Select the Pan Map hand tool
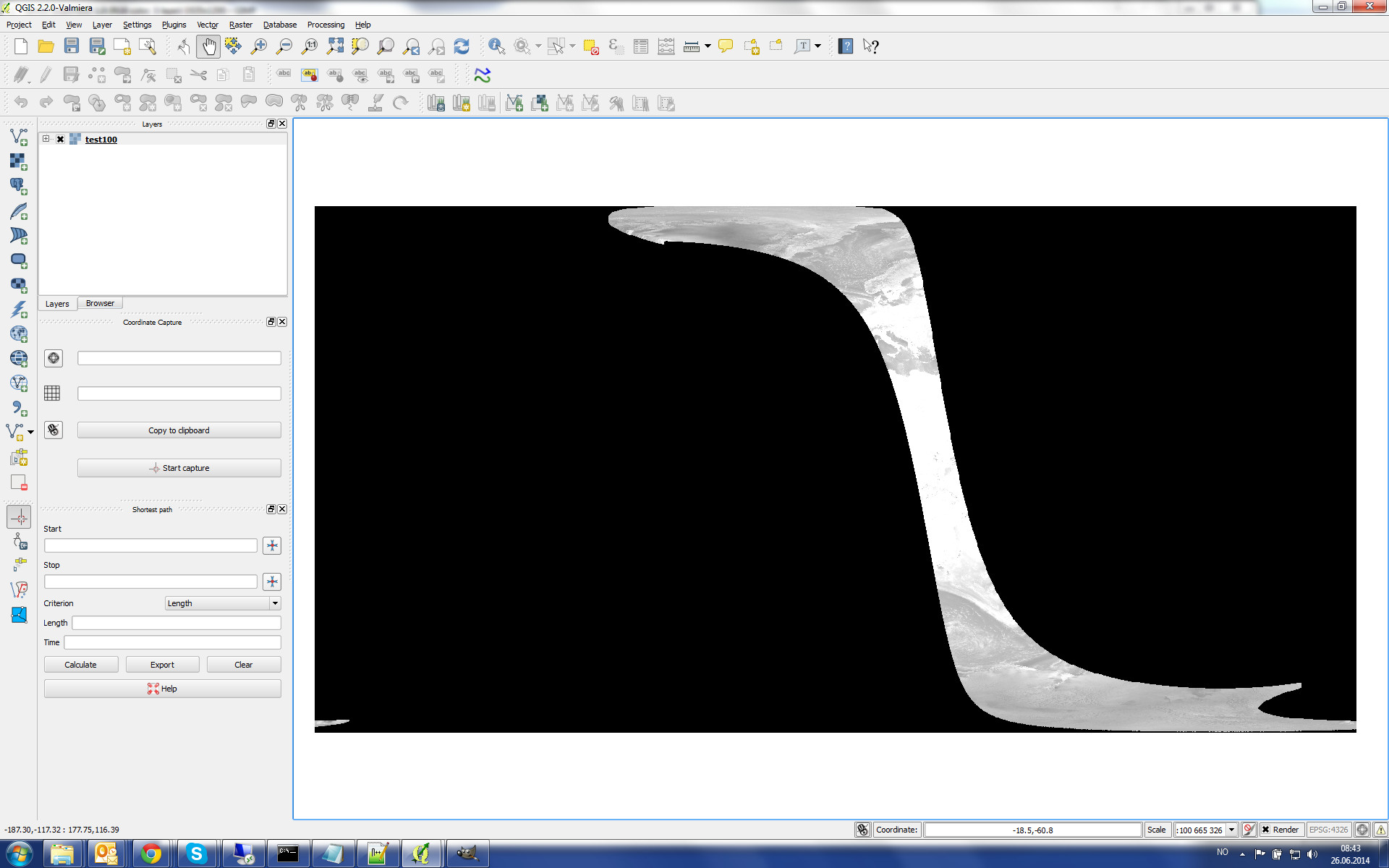 pos(208,47)
